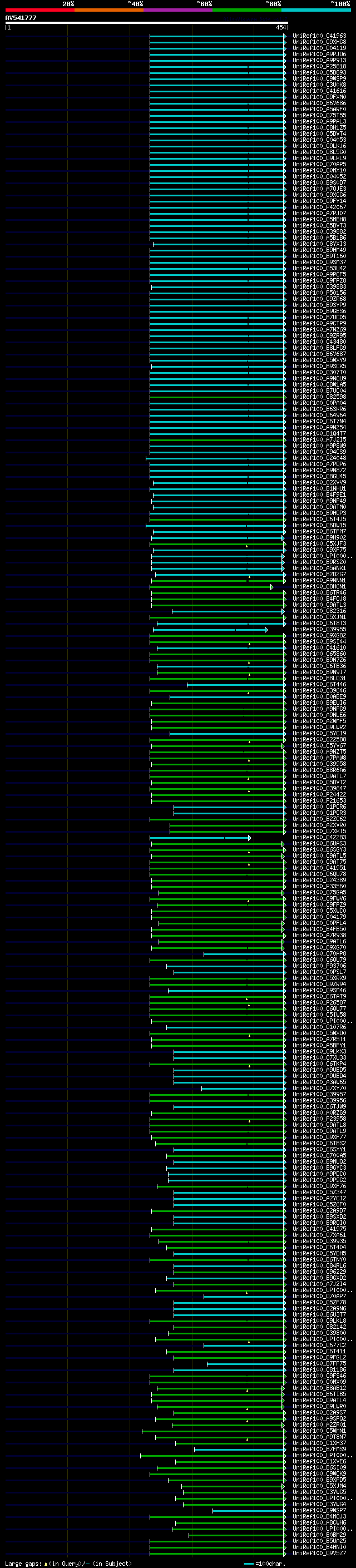Click label UniRef100_Q9XF75

(x=319, y=550)
